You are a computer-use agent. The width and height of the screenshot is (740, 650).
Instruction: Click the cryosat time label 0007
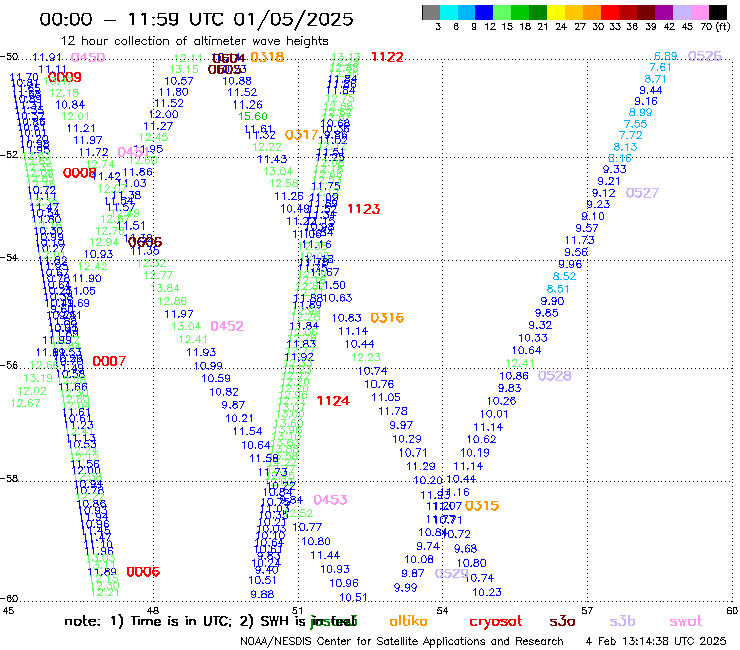click(109, 362)
